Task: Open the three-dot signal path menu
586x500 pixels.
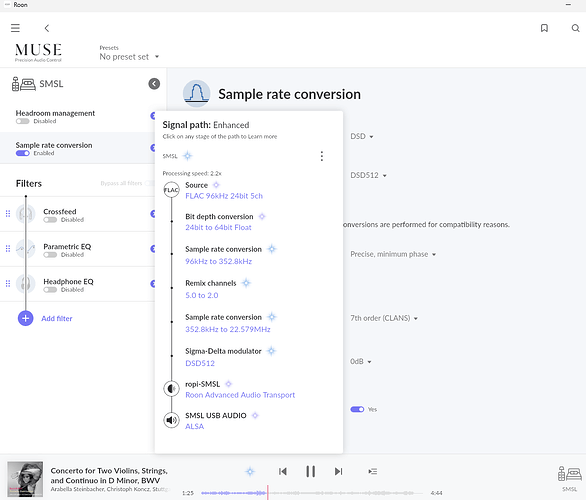Action: tap(322, 156)
